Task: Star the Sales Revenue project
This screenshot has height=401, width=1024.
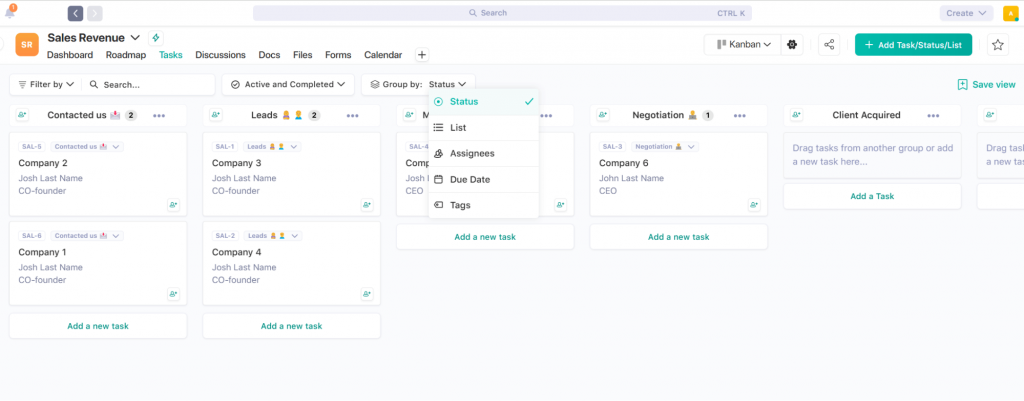Action: point(997,44)
